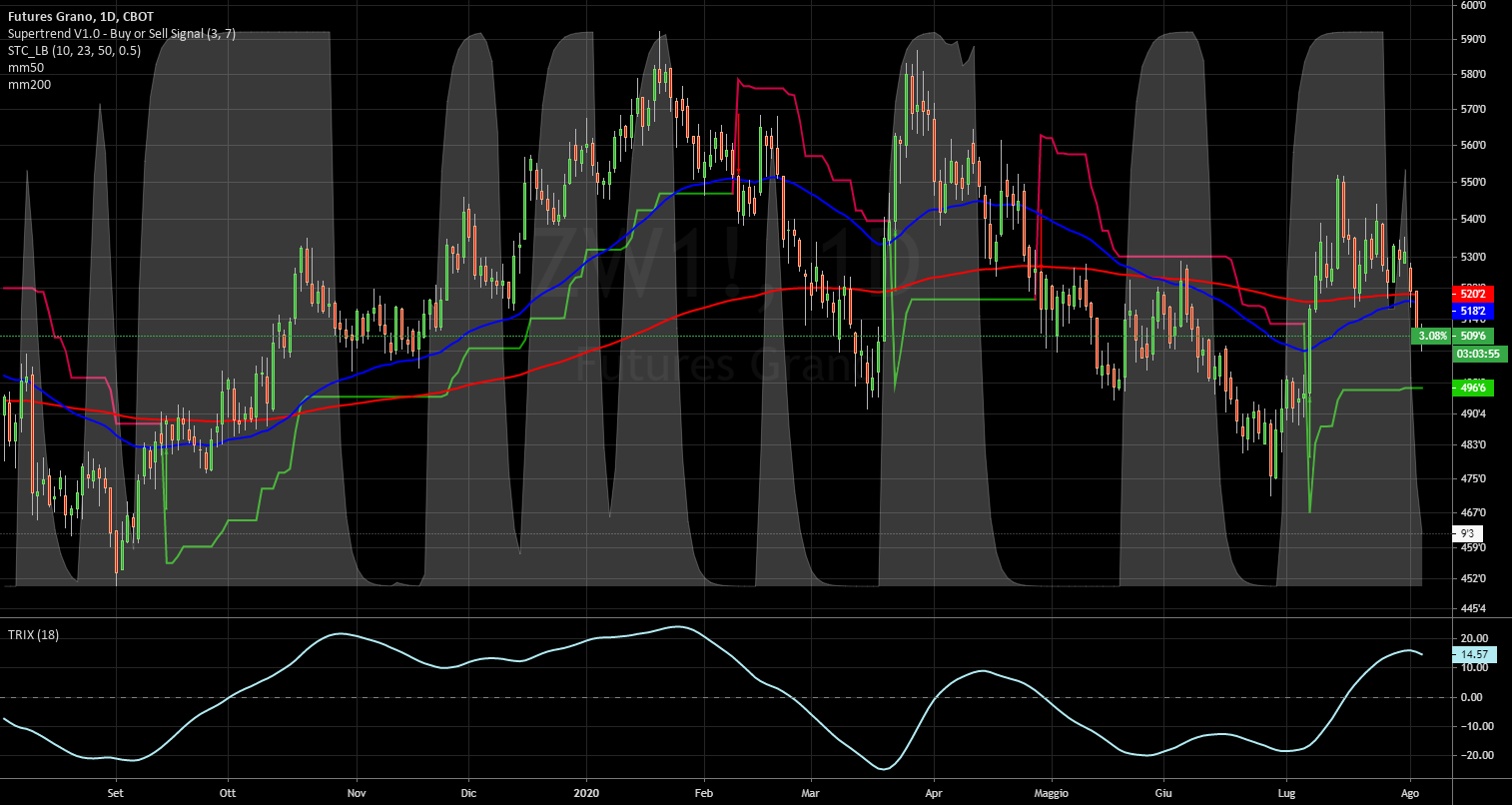Click the 14.57 TRIX value tag
The image size is (1512, 805).
pos(1474,653)
